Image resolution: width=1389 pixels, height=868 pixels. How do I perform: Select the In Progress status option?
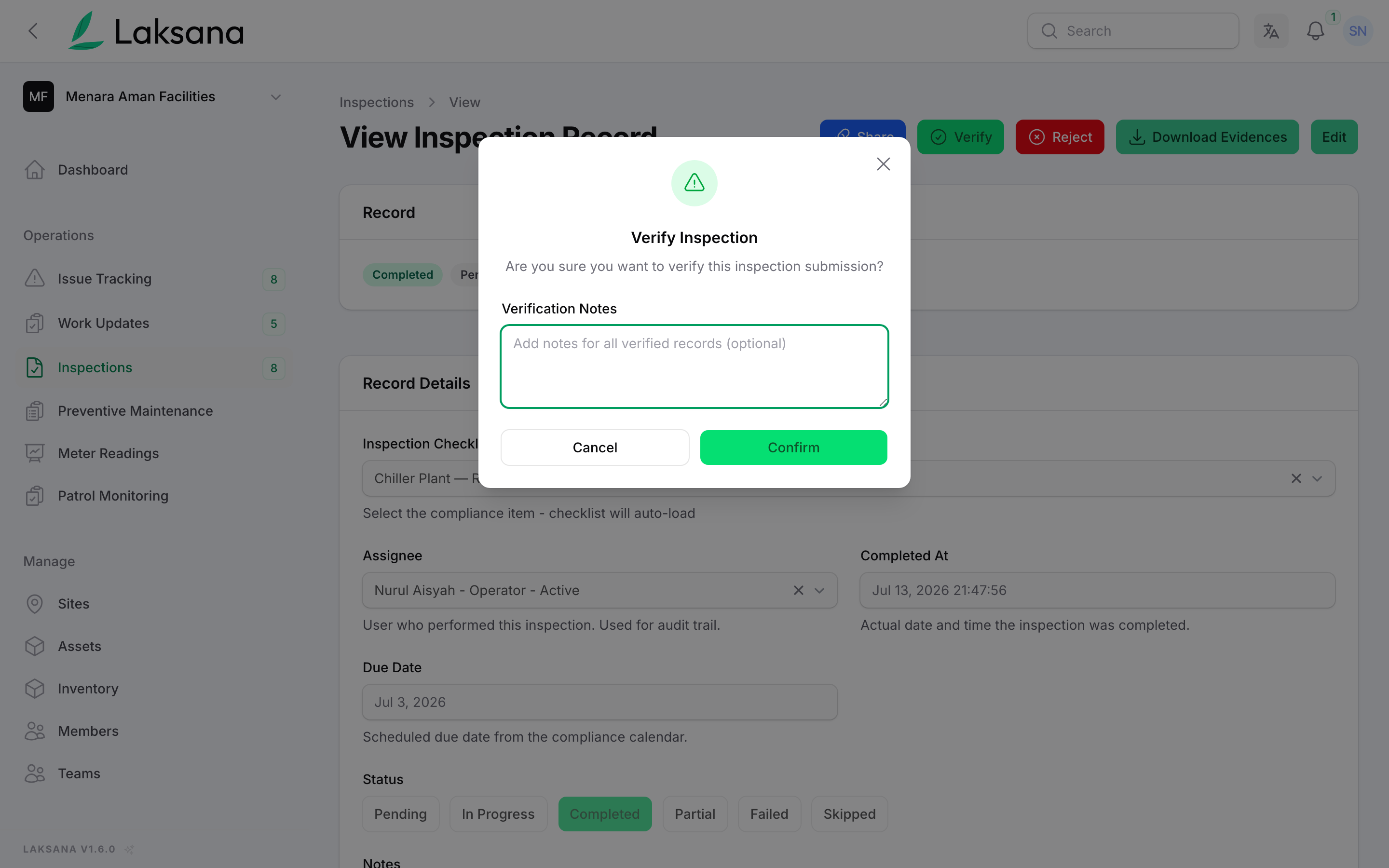click(498, 814)
